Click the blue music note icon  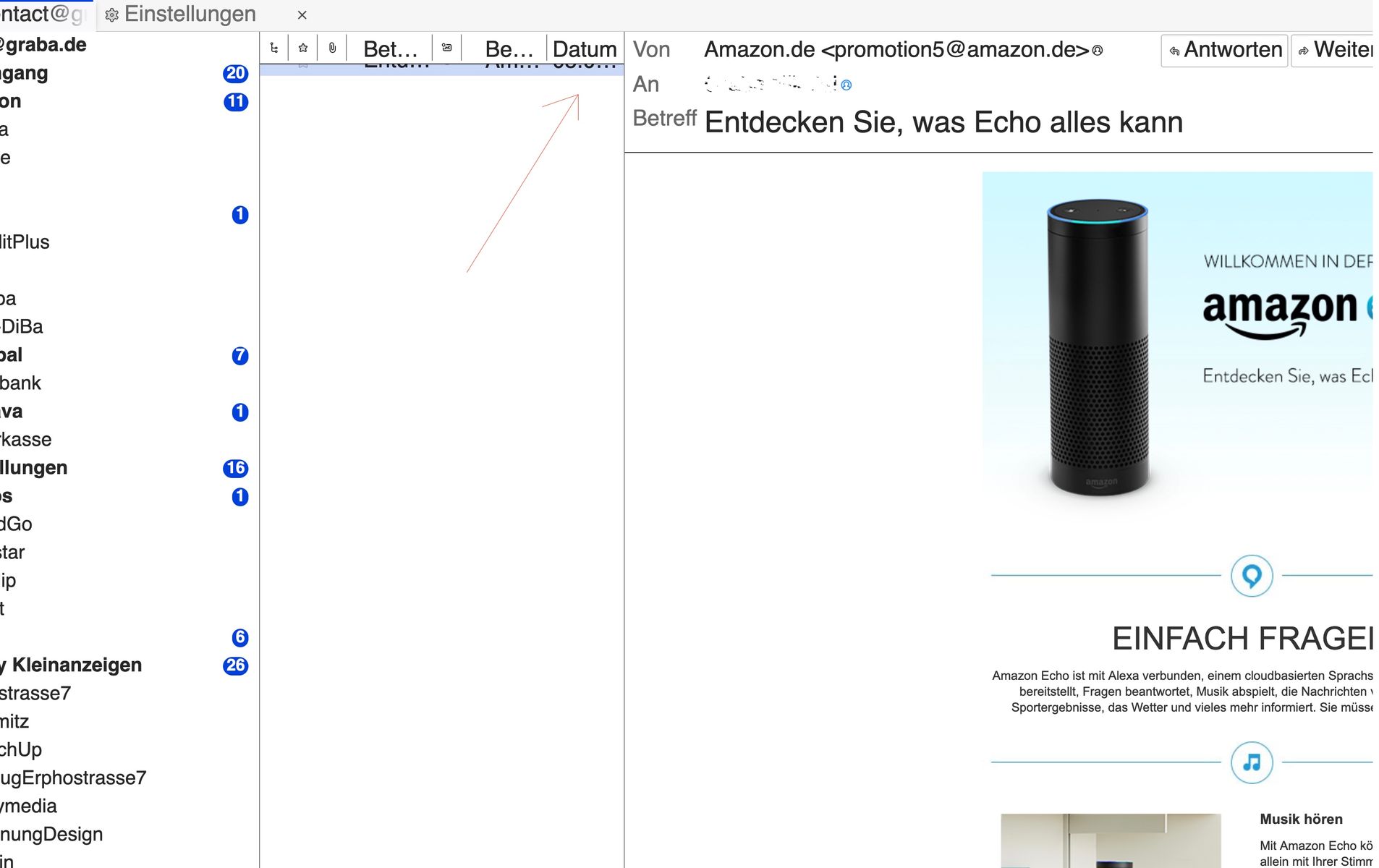pyautogui.click(x=1251, y=762)
